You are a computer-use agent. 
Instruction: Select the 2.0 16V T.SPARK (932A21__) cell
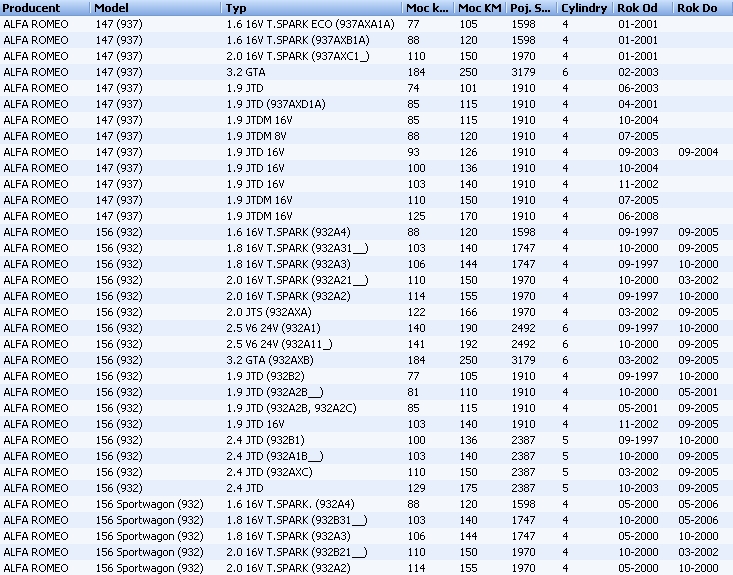click(x=297, y=280)
